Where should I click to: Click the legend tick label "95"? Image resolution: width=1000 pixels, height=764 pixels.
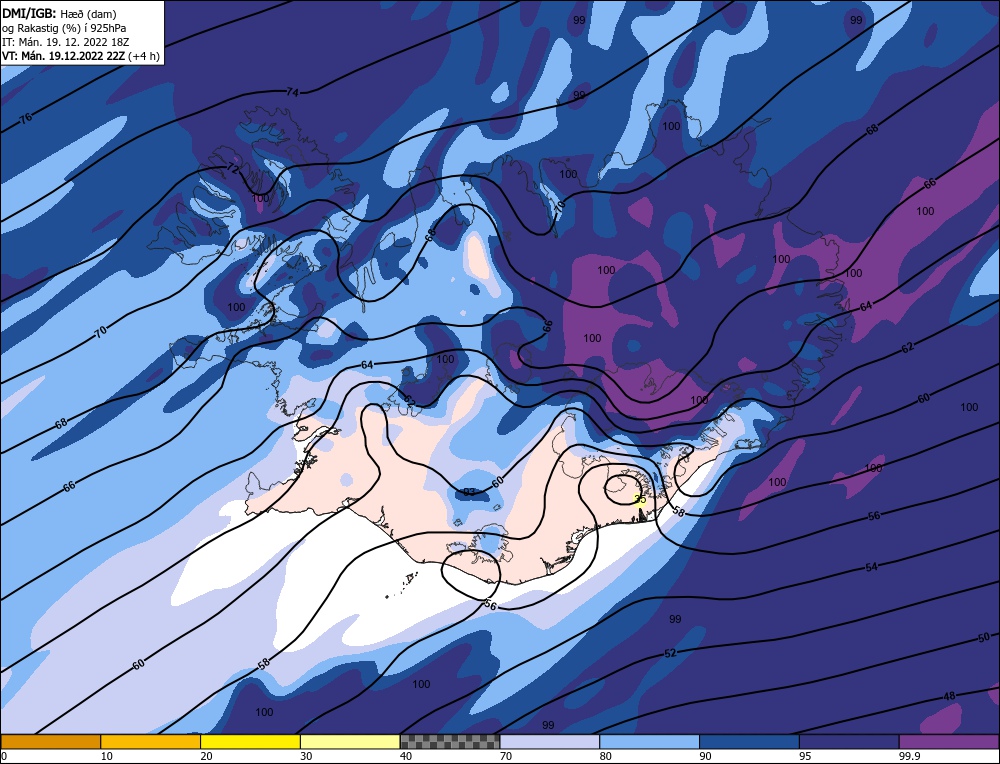pos(805,756)
